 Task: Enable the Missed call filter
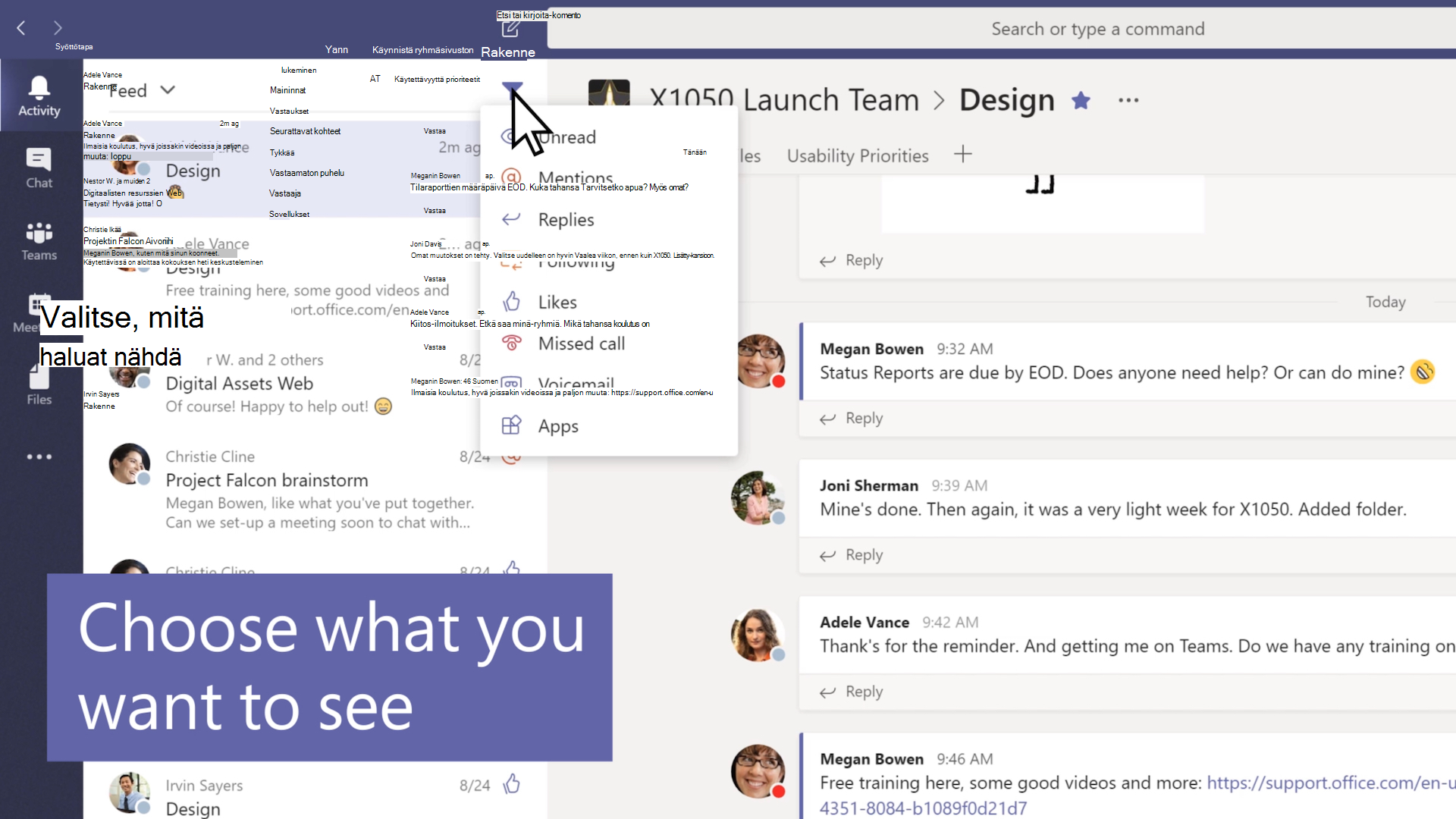(x=581, y=343)
